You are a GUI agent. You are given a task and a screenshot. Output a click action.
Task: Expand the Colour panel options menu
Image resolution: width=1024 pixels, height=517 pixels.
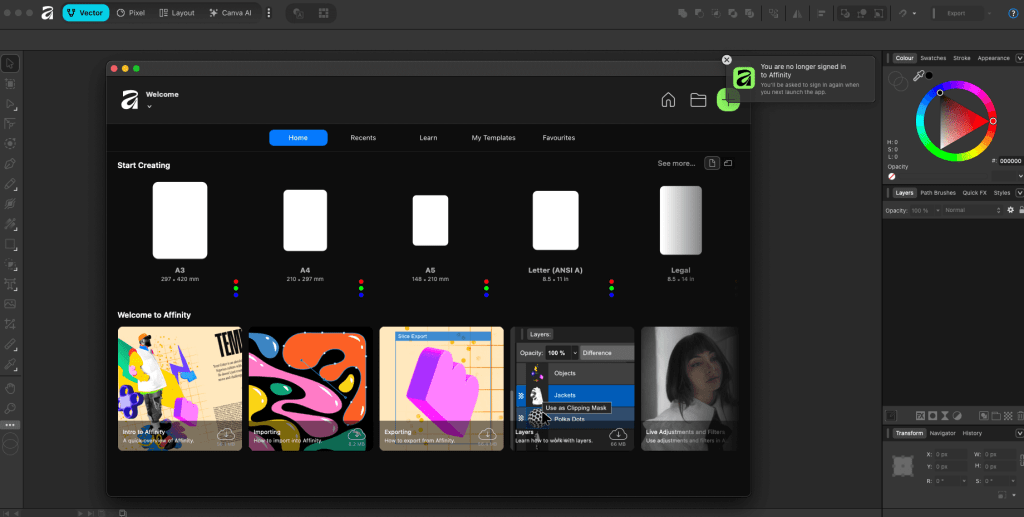1018,58
